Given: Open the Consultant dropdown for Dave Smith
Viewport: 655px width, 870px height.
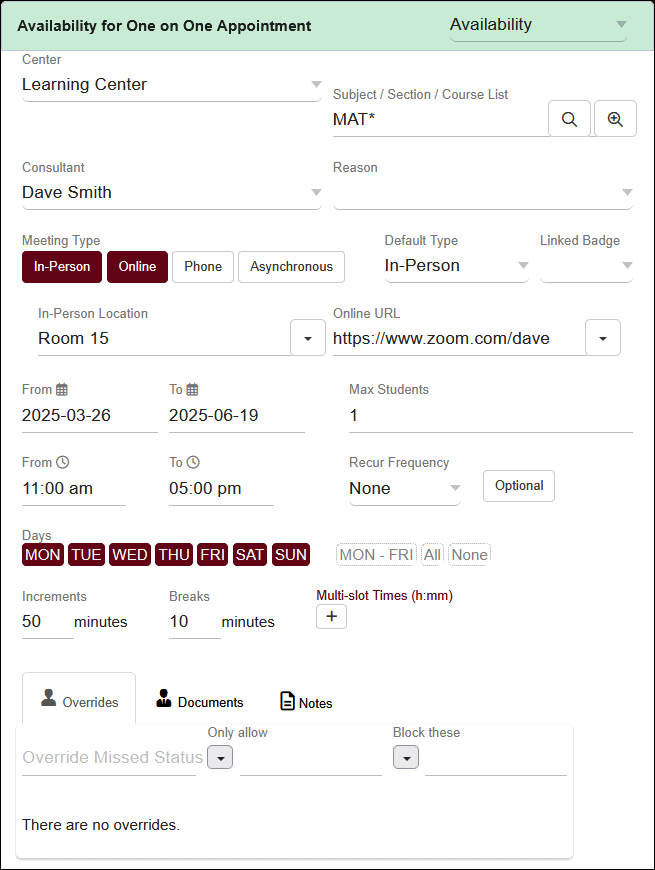Looking at the screenshot, I should click(316, 193).
